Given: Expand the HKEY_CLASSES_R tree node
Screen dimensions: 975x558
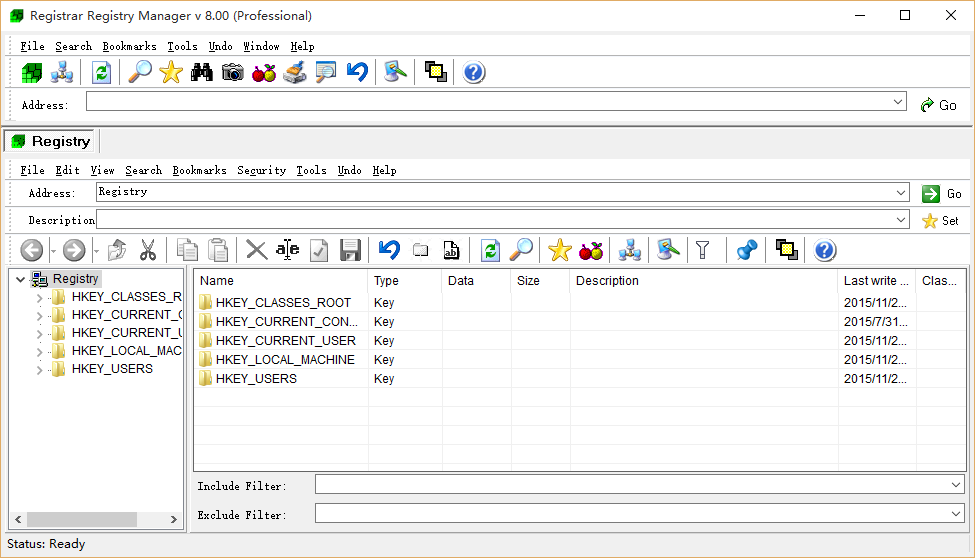Looking at the screenshot, I should pyautogui.click(x=40, y=298).
